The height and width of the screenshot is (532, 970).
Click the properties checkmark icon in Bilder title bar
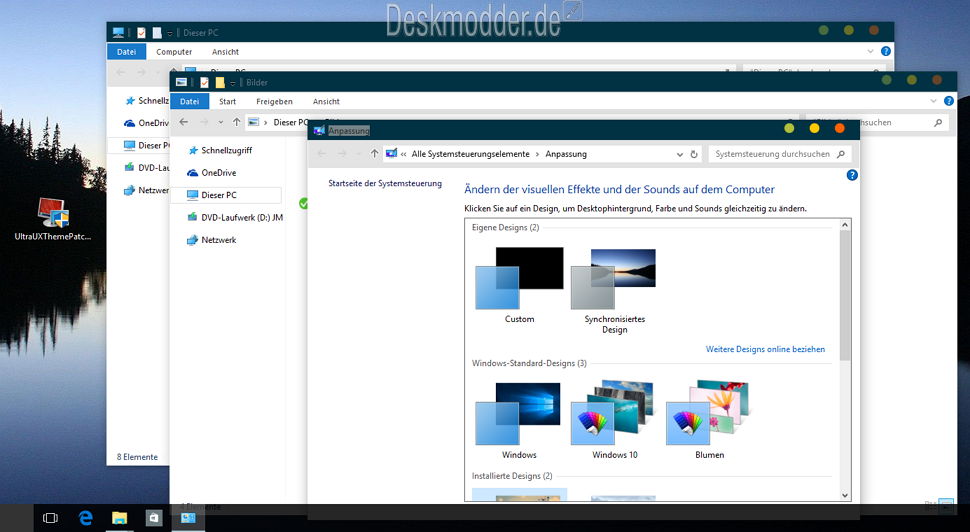click(x=204, y=82)
